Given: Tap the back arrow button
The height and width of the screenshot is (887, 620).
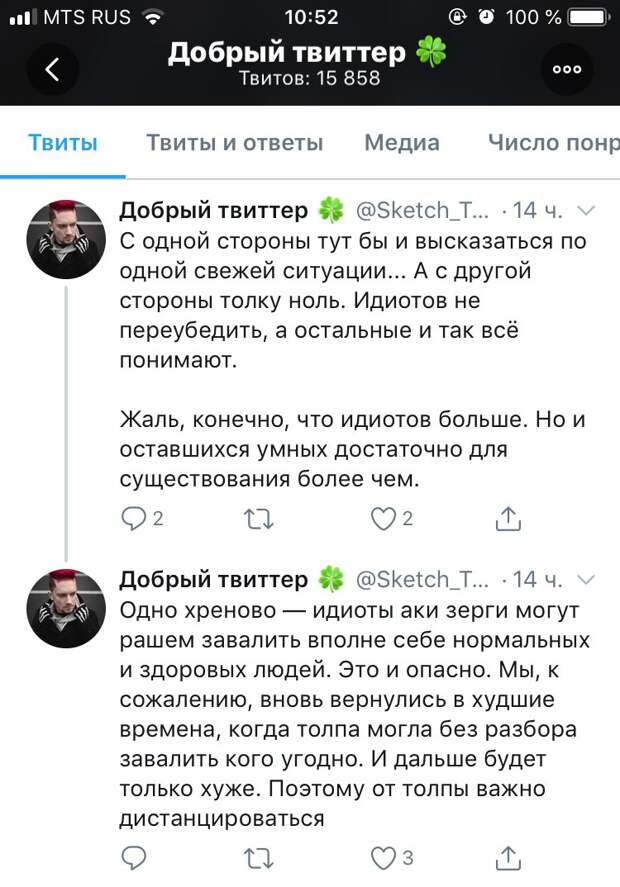Looking at the screenshot, I should pos(53,69).
